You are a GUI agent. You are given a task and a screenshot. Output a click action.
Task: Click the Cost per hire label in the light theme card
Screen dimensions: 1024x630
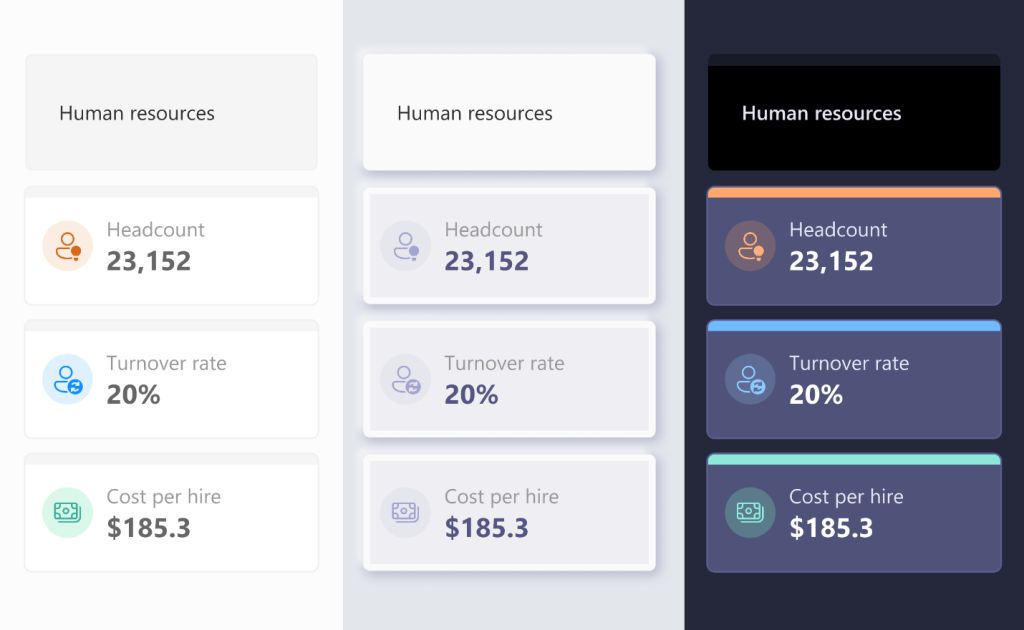[164, 496]
